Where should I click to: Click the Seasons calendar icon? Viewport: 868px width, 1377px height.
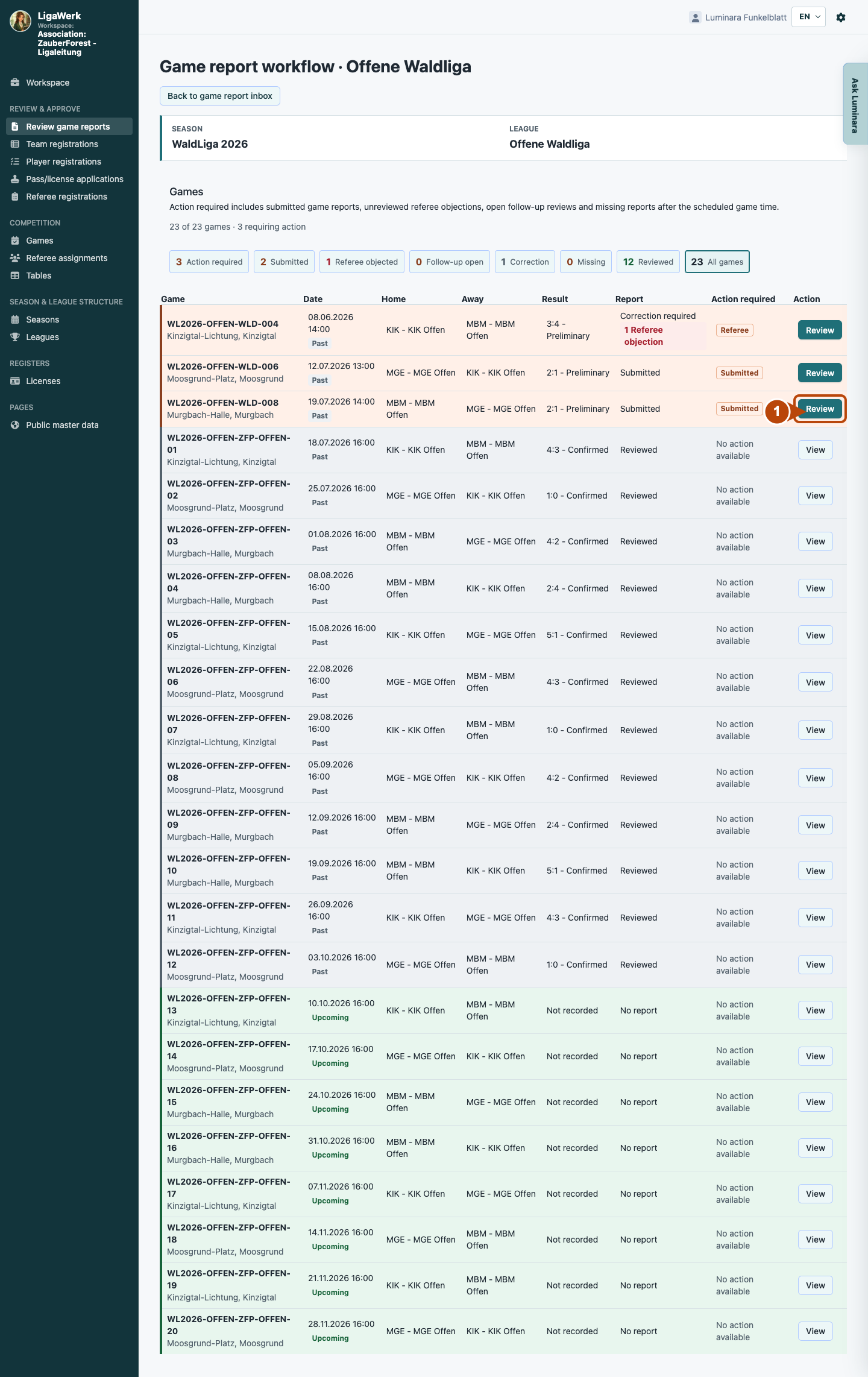tap(15, 320)
